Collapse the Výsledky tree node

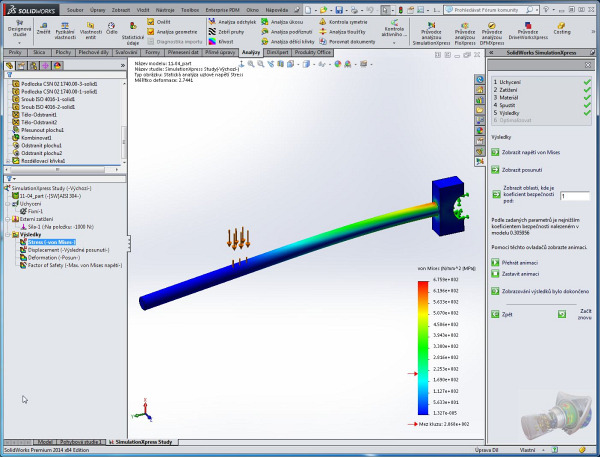[x=8, y=235]
